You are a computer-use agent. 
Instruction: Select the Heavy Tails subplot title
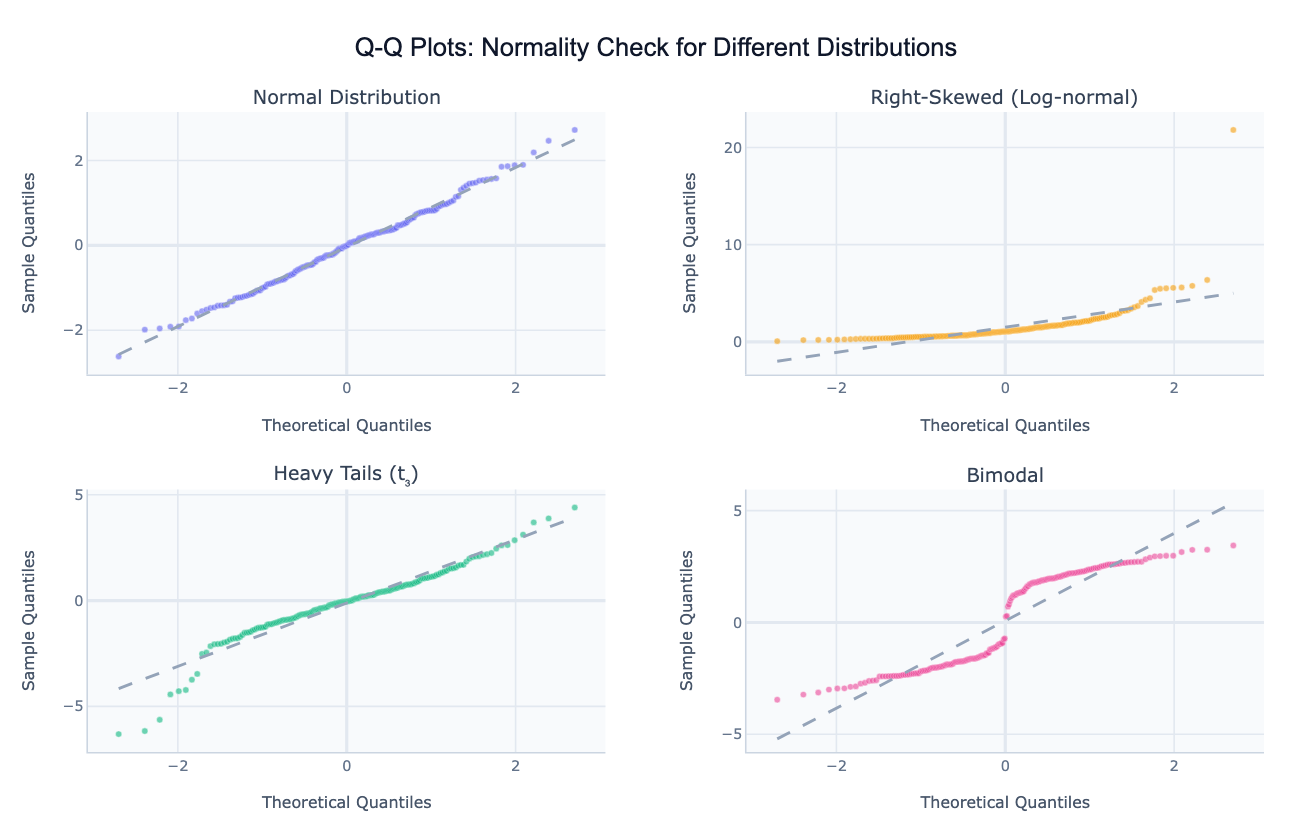345,474
